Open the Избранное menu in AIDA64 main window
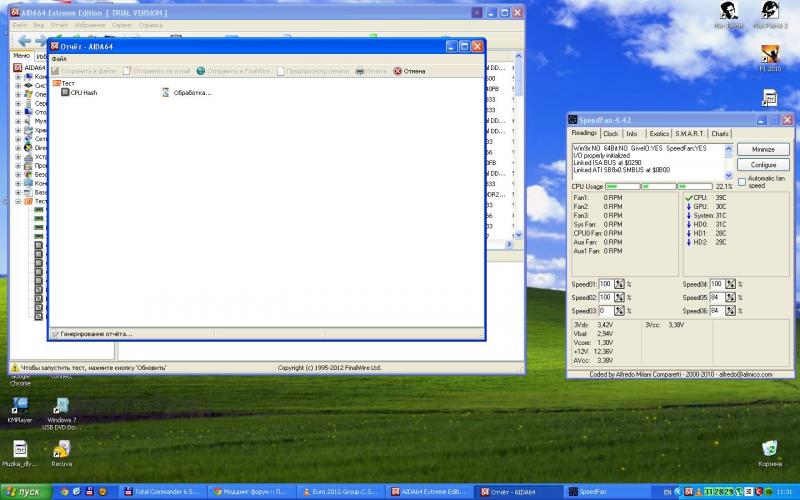Image resolution: width=800 pixels, height=500 pixels. click(89, 25)
